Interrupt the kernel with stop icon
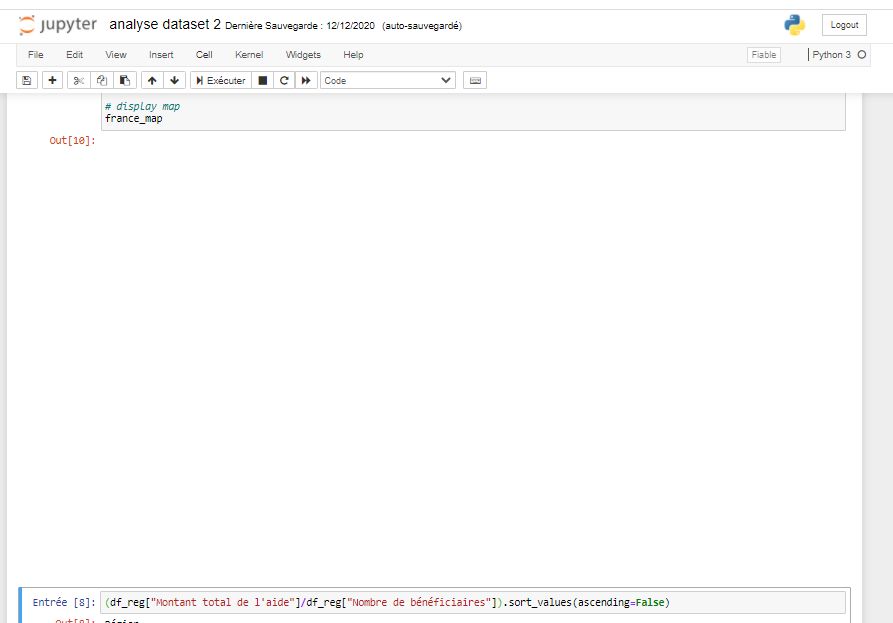This screenshot has width=893, height=623. 263,80
